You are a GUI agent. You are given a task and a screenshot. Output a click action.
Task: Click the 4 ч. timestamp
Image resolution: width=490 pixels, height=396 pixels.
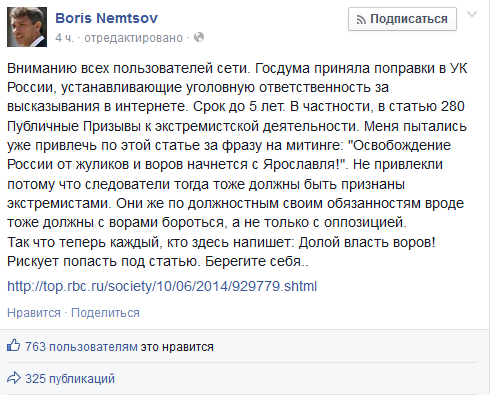coord(64,38)
